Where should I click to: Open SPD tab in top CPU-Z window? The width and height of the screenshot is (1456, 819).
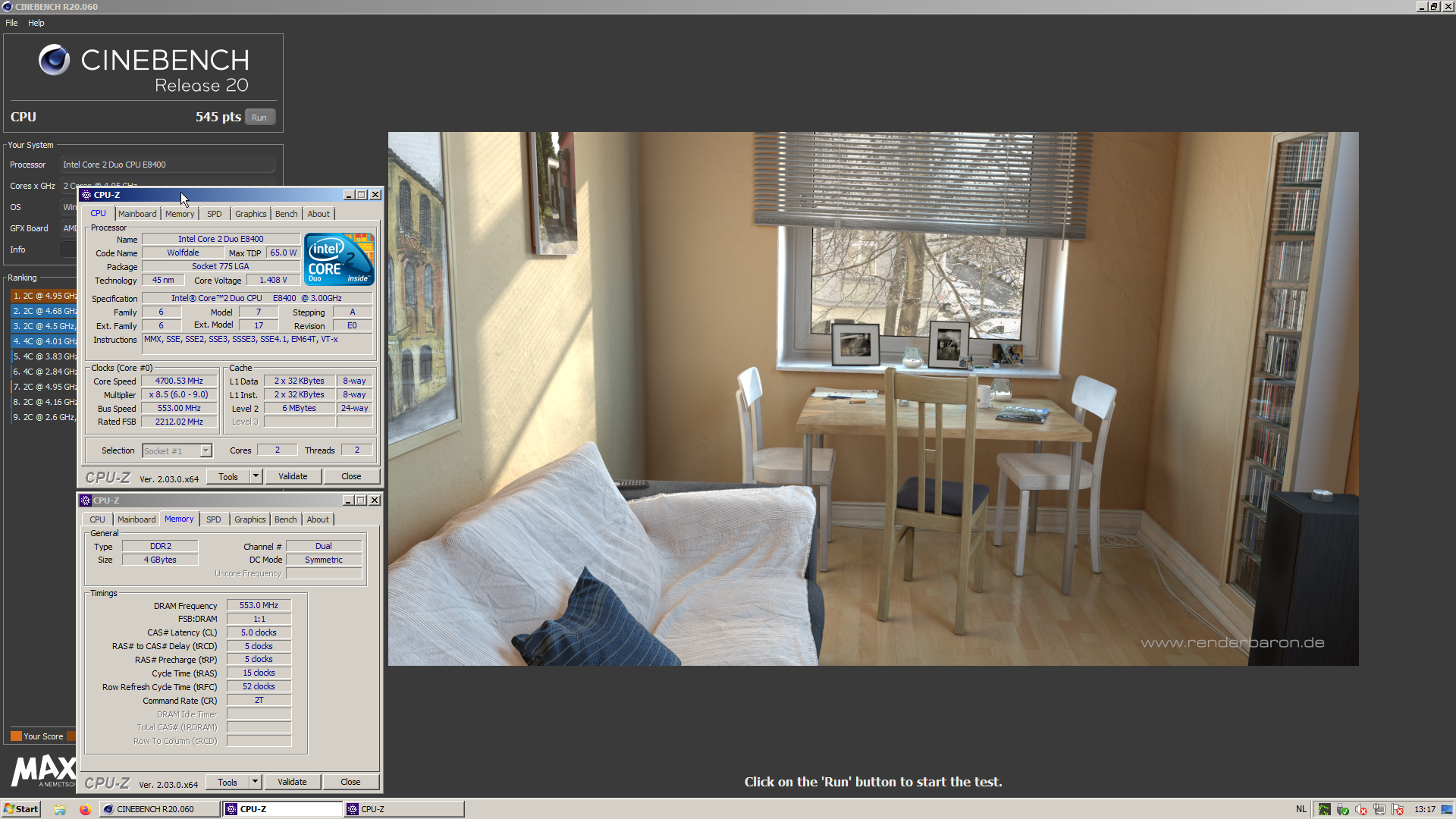click(x=215, y=214)
